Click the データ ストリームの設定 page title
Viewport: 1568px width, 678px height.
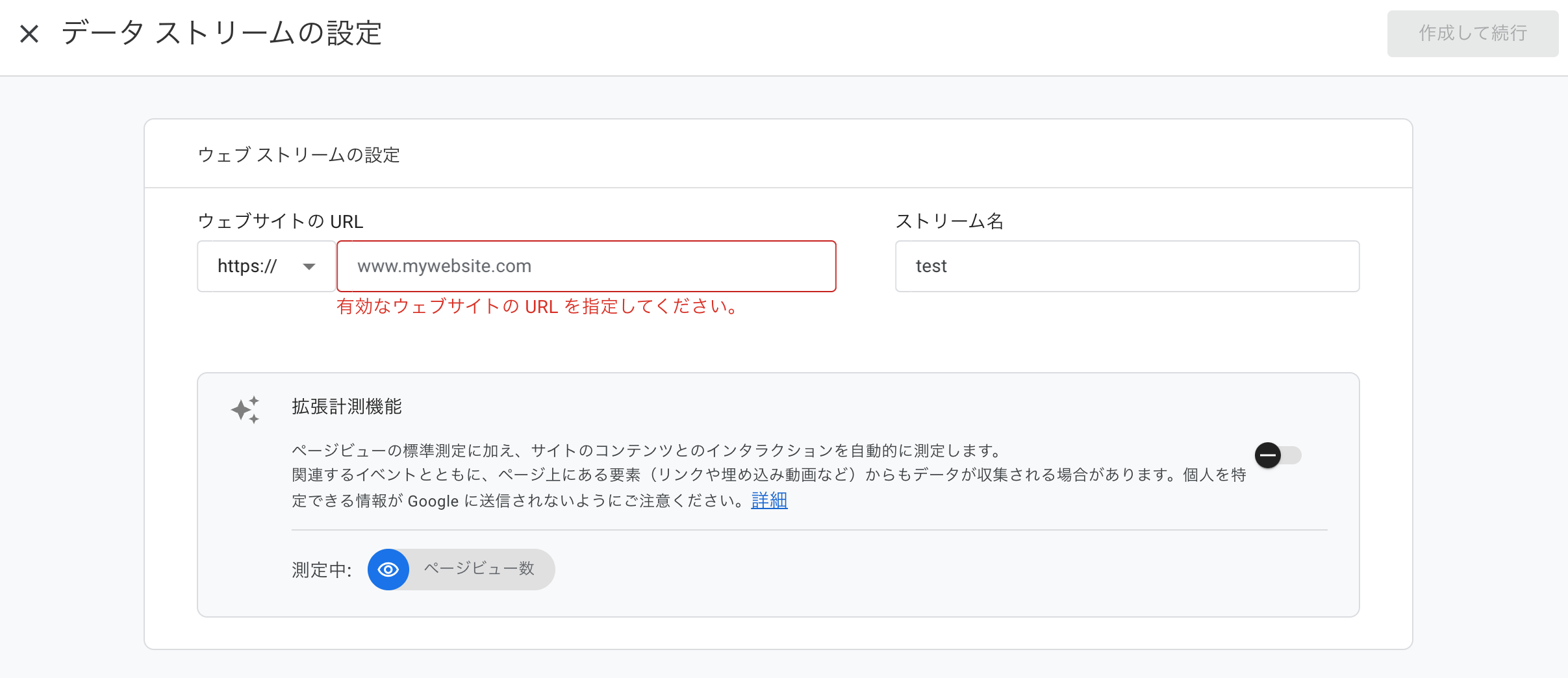(x=221, y=33)
